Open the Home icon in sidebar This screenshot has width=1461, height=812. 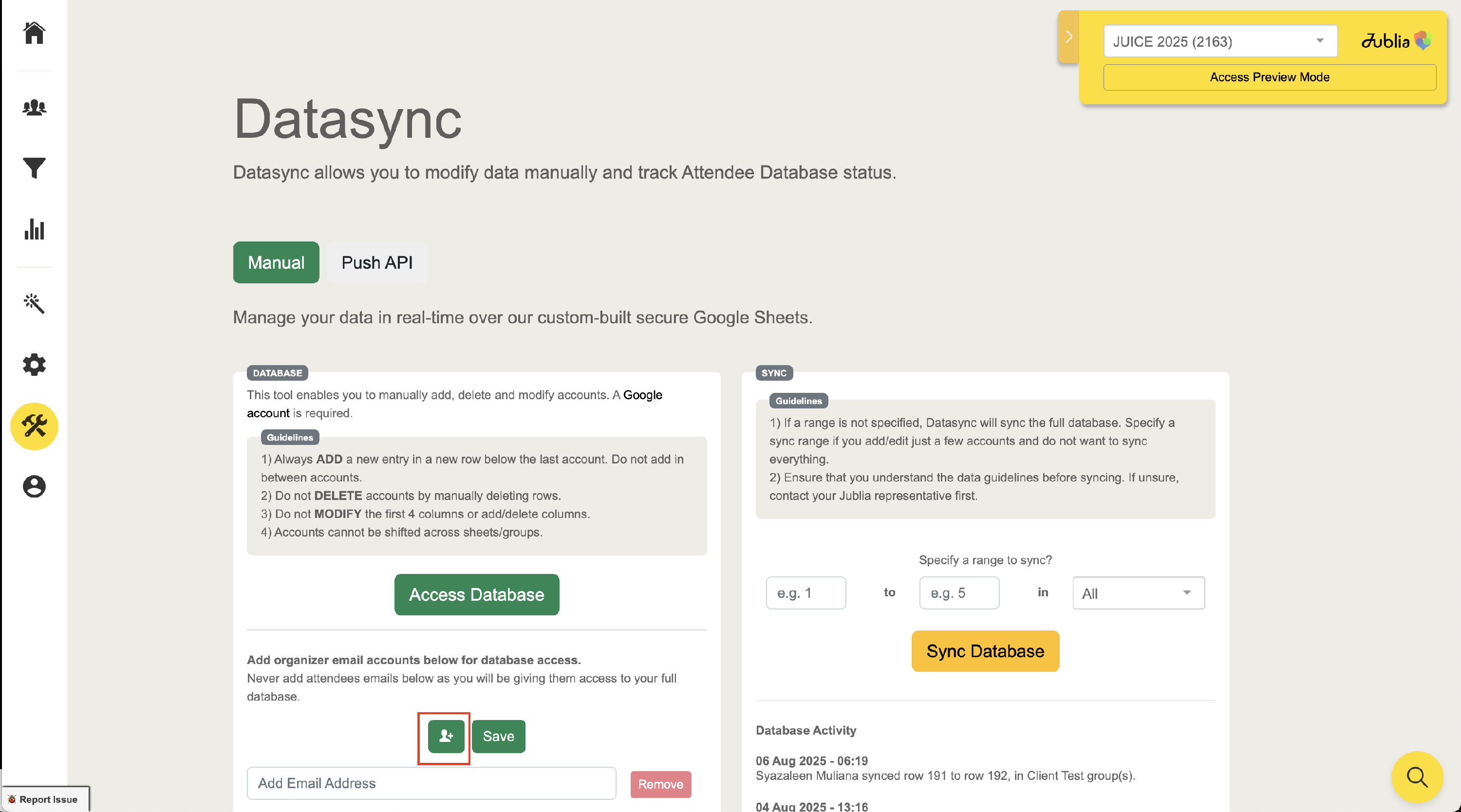coord(34,33)
